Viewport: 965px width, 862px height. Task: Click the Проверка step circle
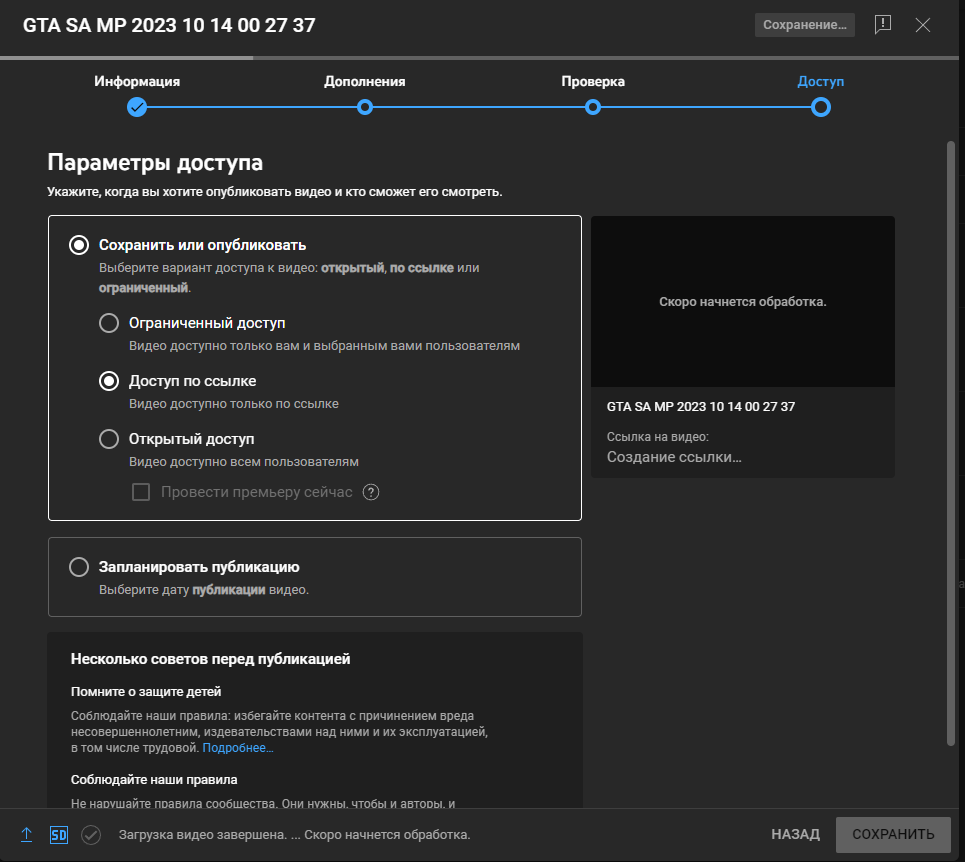[x=593, y=107]
